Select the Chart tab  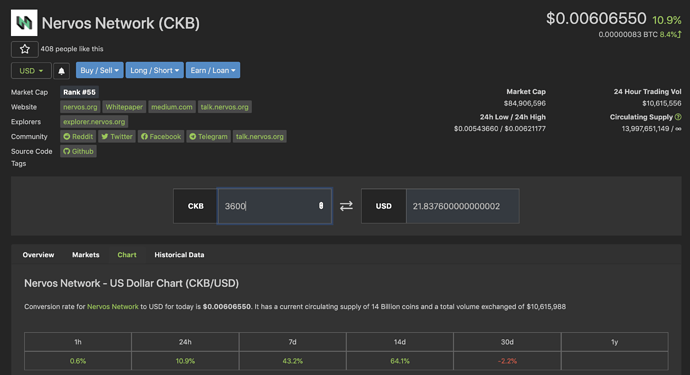[x=127, y=255]
